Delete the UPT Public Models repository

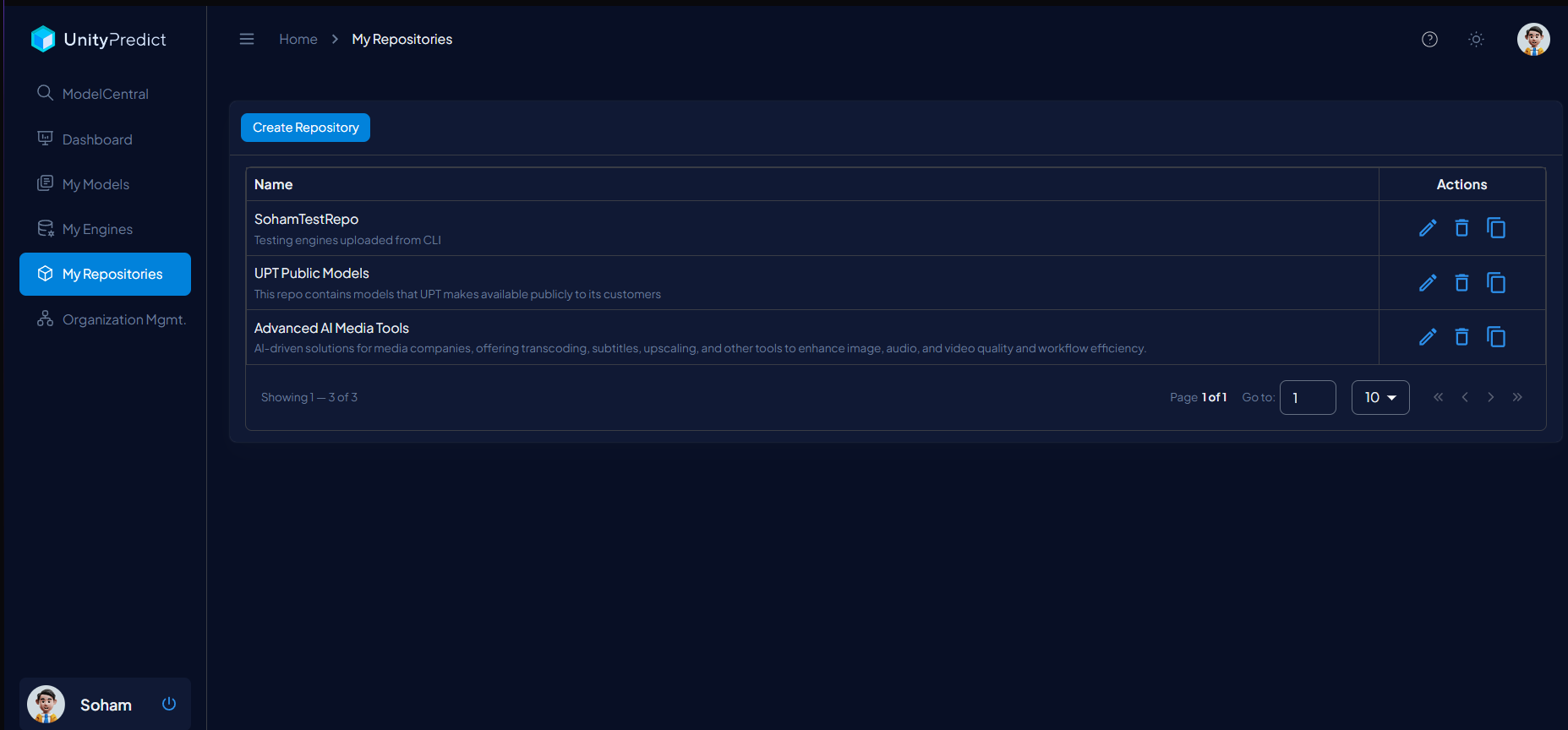click(x=1461, y=283)
